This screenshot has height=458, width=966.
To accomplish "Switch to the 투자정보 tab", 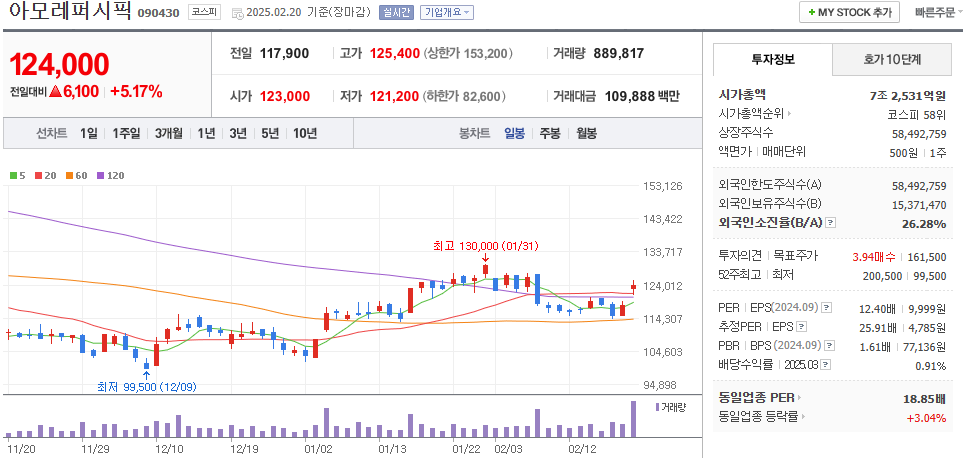I will [773, 59].
